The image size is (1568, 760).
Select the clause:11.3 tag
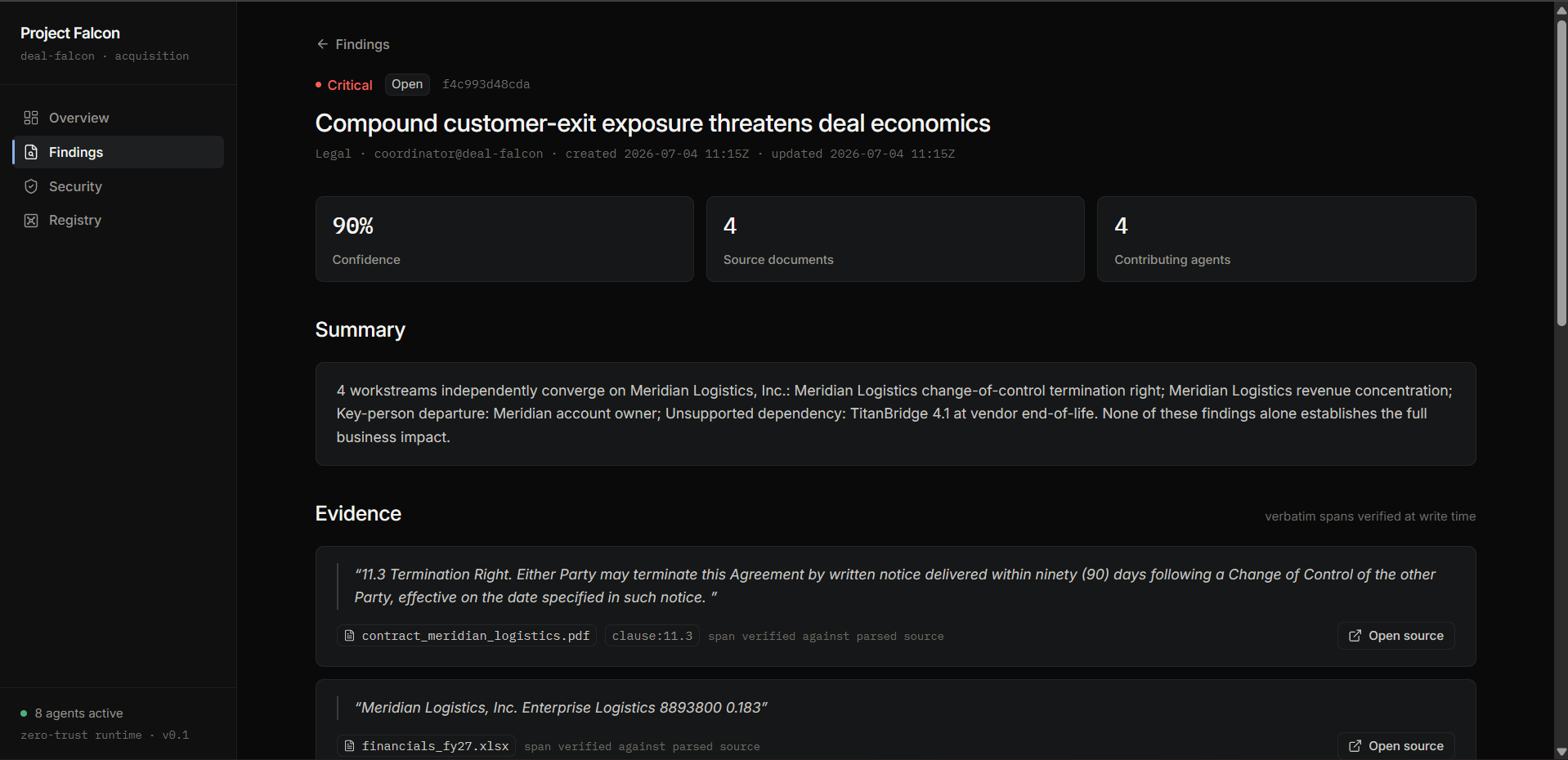coord(652,636)
